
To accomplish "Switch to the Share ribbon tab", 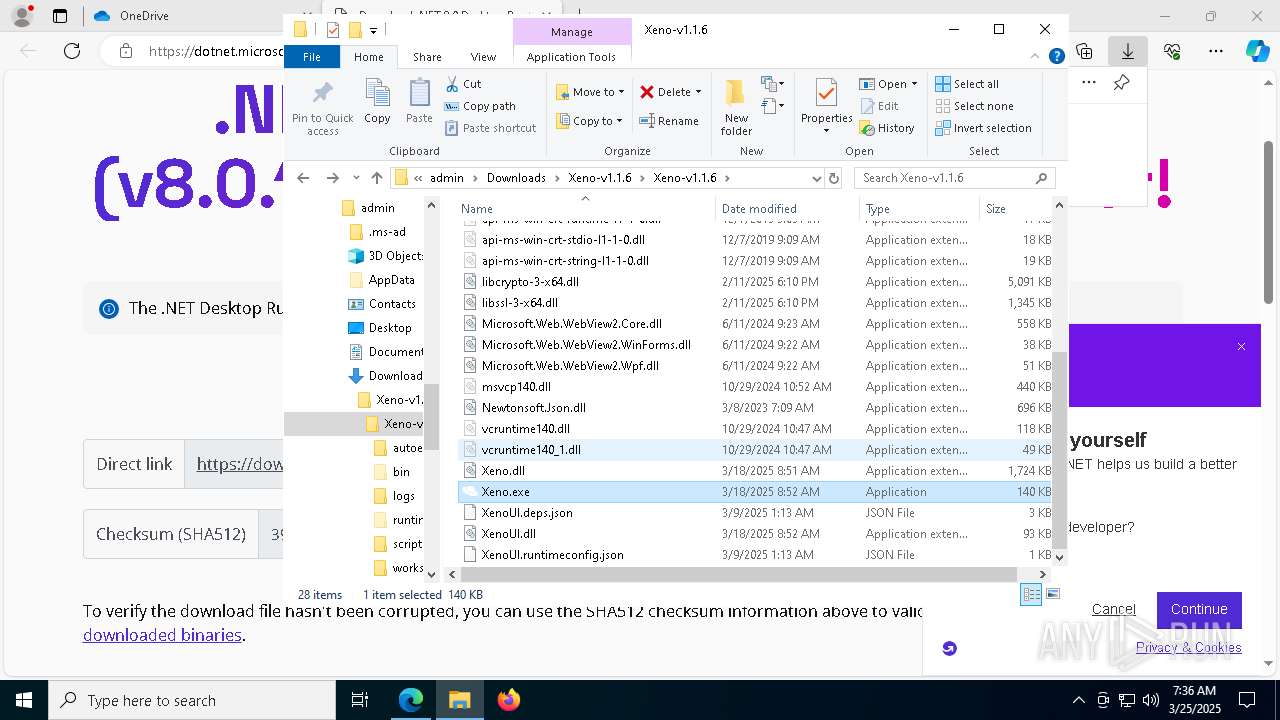I will 427,57.
